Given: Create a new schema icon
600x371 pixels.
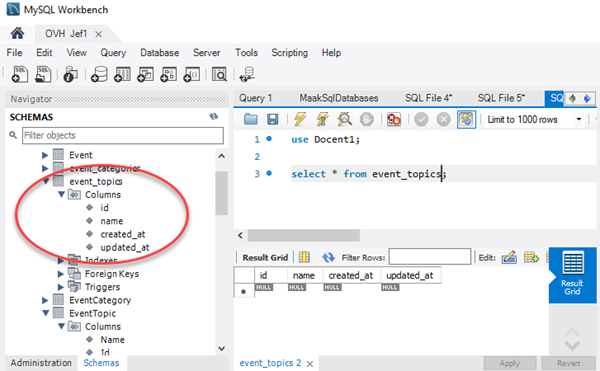Looking at the screenshot, I should pyautogui.click(x=99, y=74).
